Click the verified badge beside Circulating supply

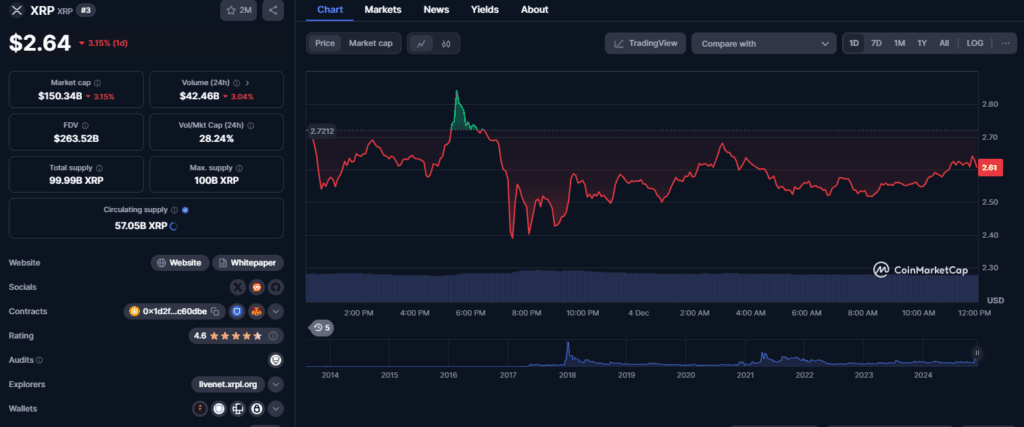coord(185,210)
